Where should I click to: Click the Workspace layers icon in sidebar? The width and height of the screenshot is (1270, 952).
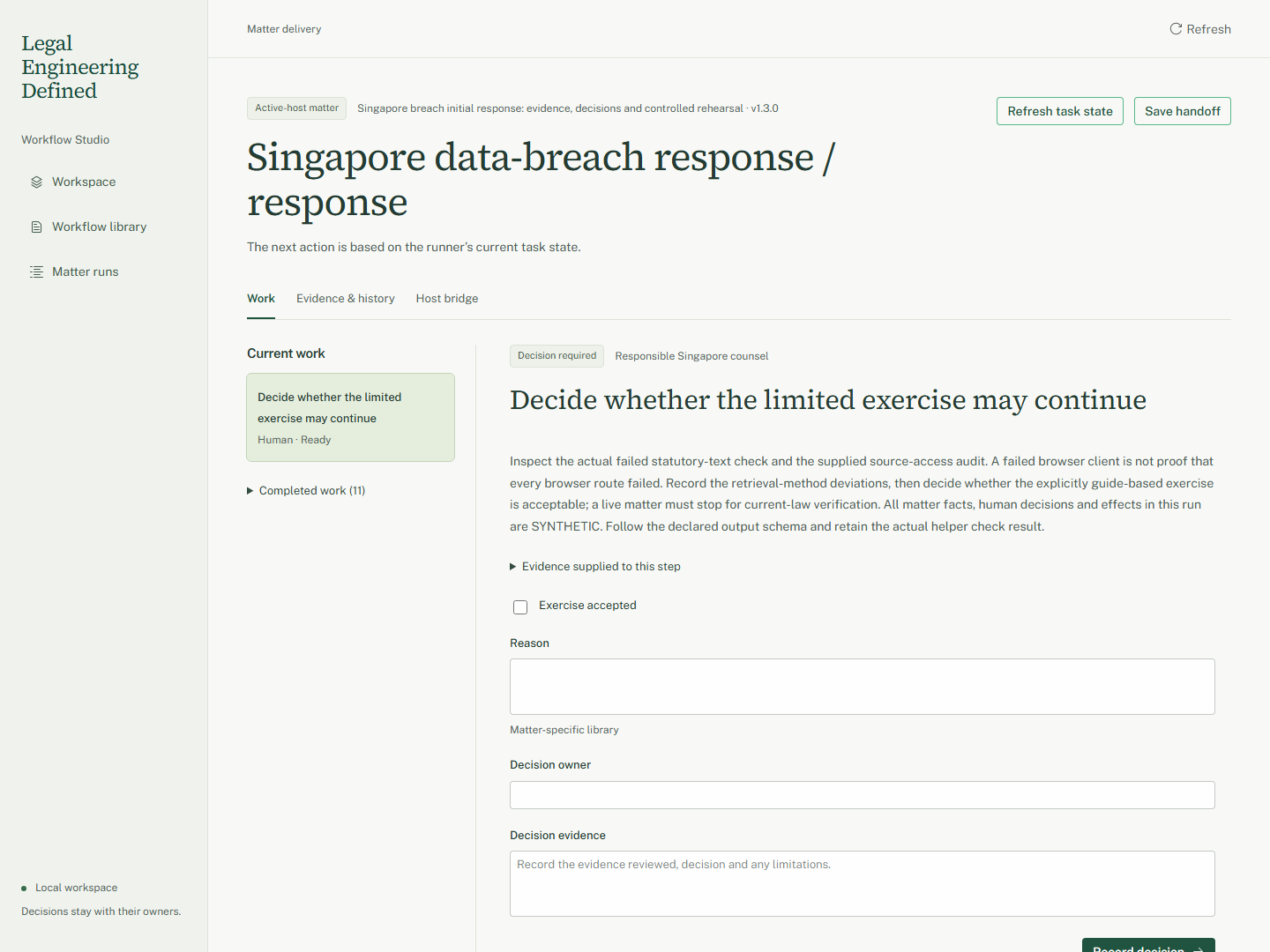(x=36, y=182)
